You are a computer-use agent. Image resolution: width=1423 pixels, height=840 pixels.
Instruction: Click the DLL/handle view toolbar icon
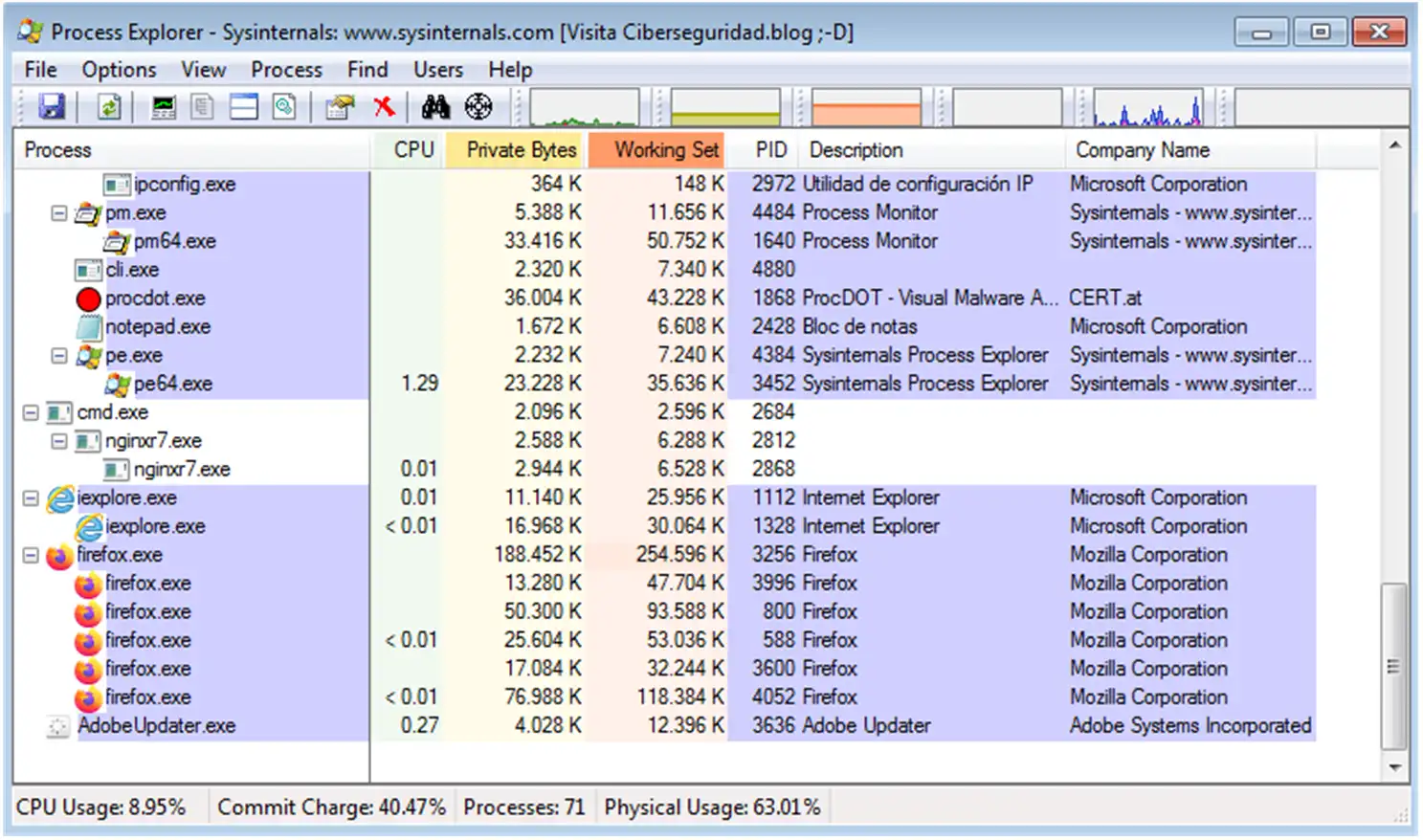click(284, 106)
